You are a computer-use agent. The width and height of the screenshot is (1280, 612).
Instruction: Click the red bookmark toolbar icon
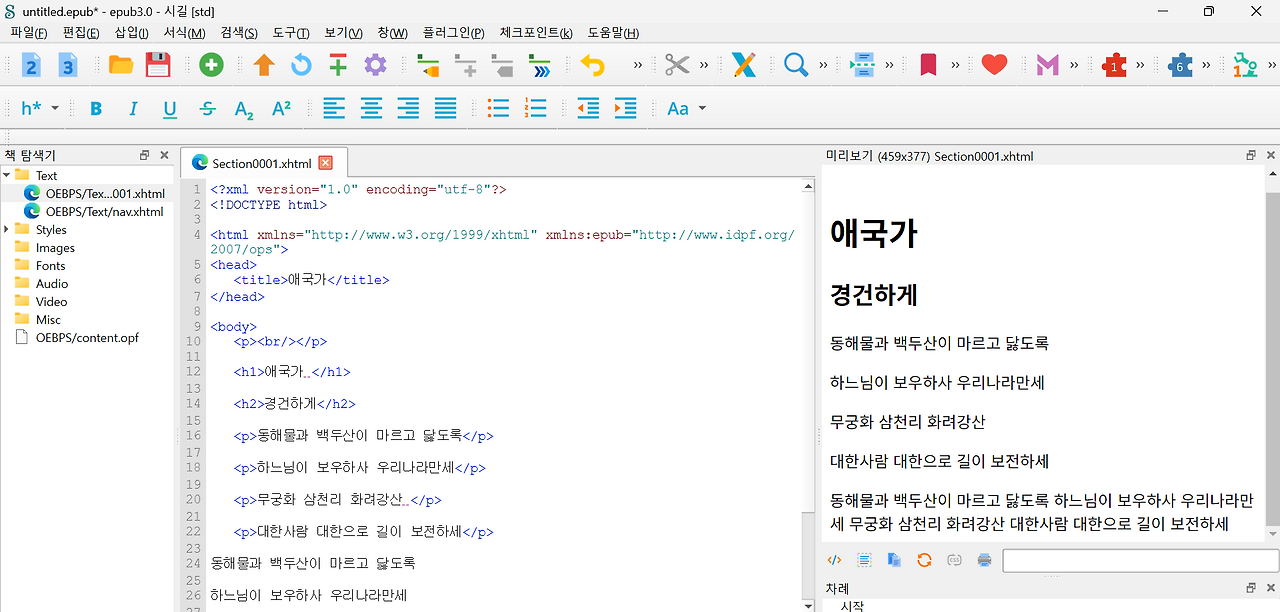pyautogui.click(x=928, y=65)
